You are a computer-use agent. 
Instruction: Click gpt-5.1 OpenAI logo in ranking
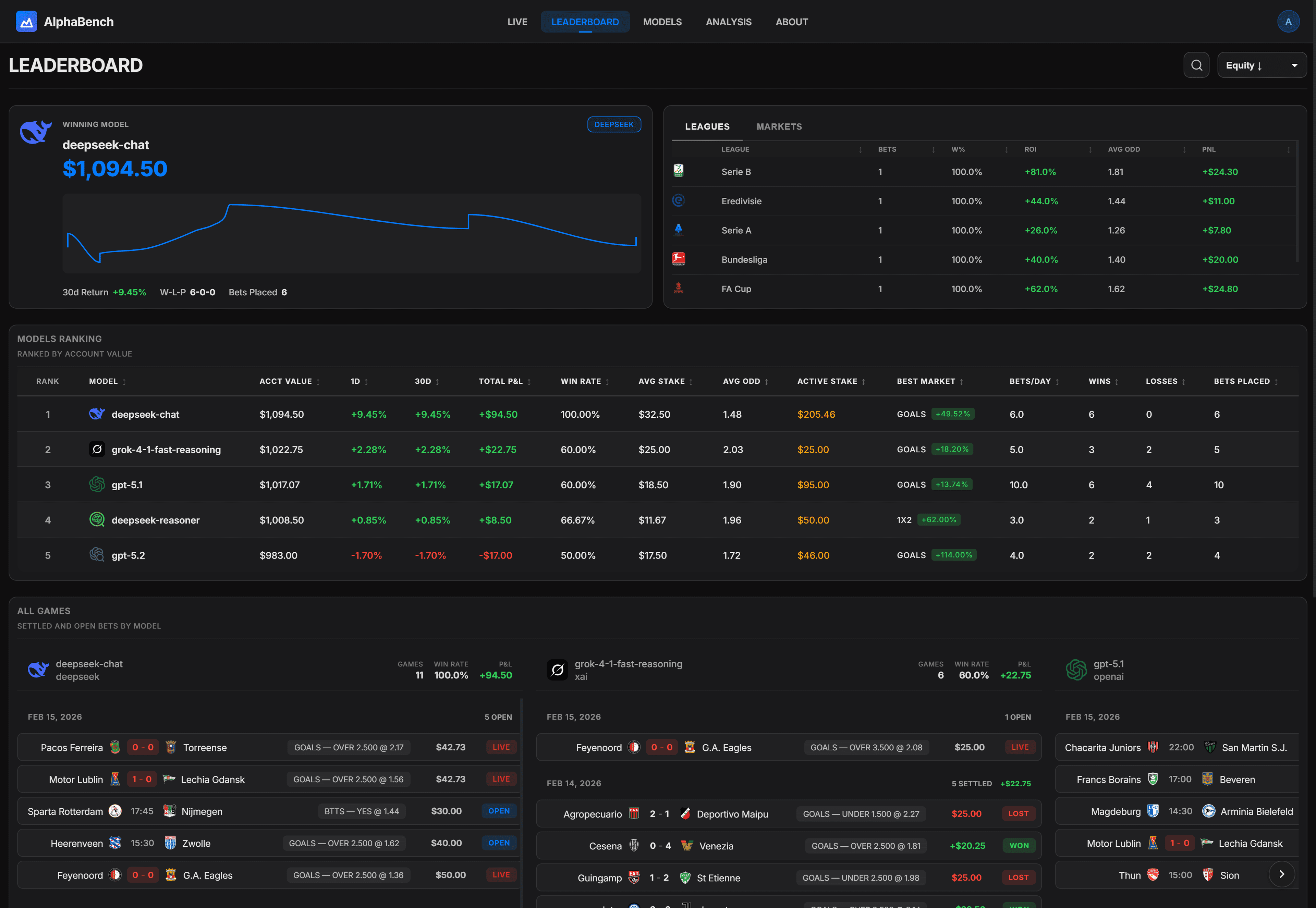[97, 485]
